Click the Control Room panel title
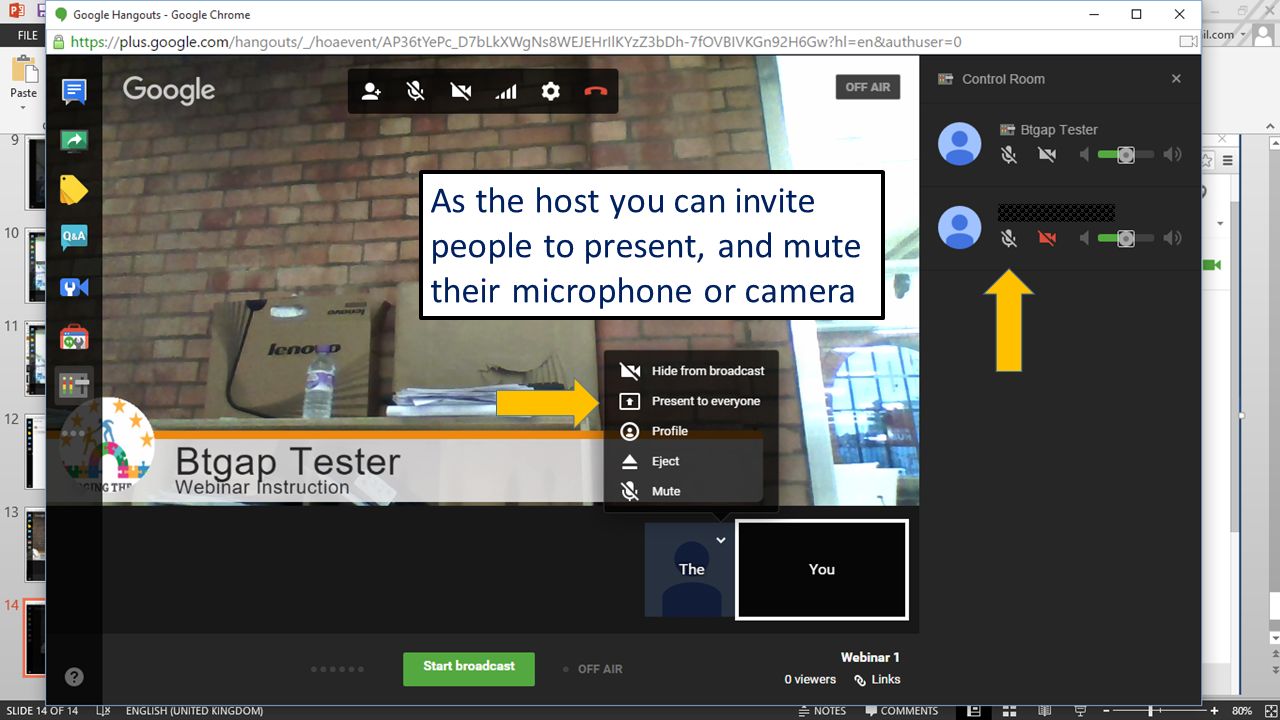 [x=1003, y=79]
